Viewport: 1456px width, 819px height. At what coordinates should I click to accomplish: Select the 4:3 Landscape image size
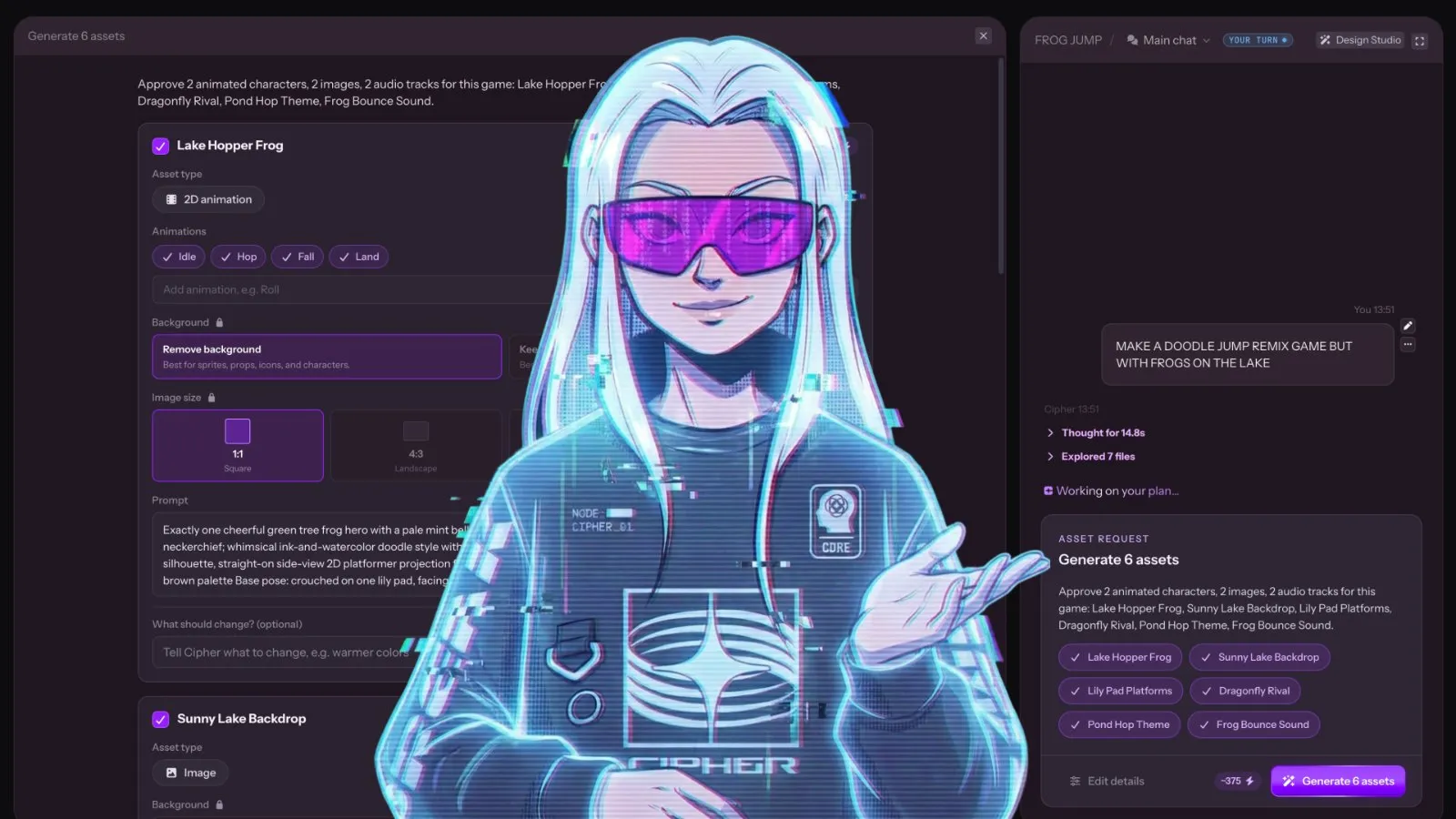click(416, 445)
